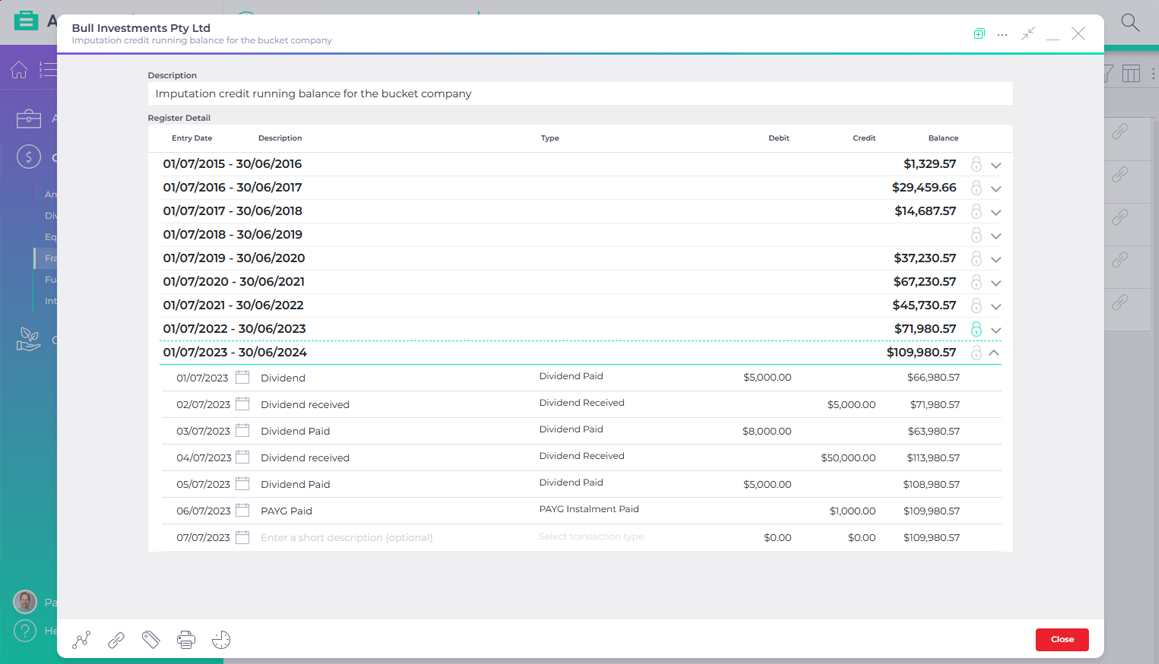Viewport: 1159px width, 664px height.
Task: Click the Close button
Action: click(x=1062, y=639)
